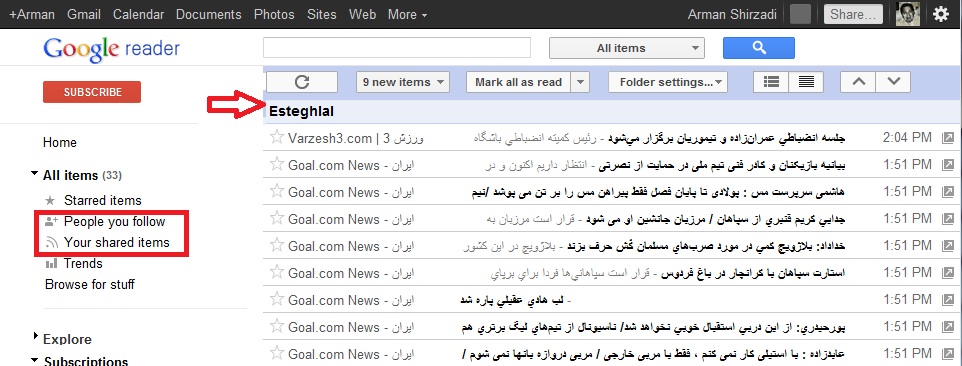Star the first Goal.com News item

tap(277, 164)
